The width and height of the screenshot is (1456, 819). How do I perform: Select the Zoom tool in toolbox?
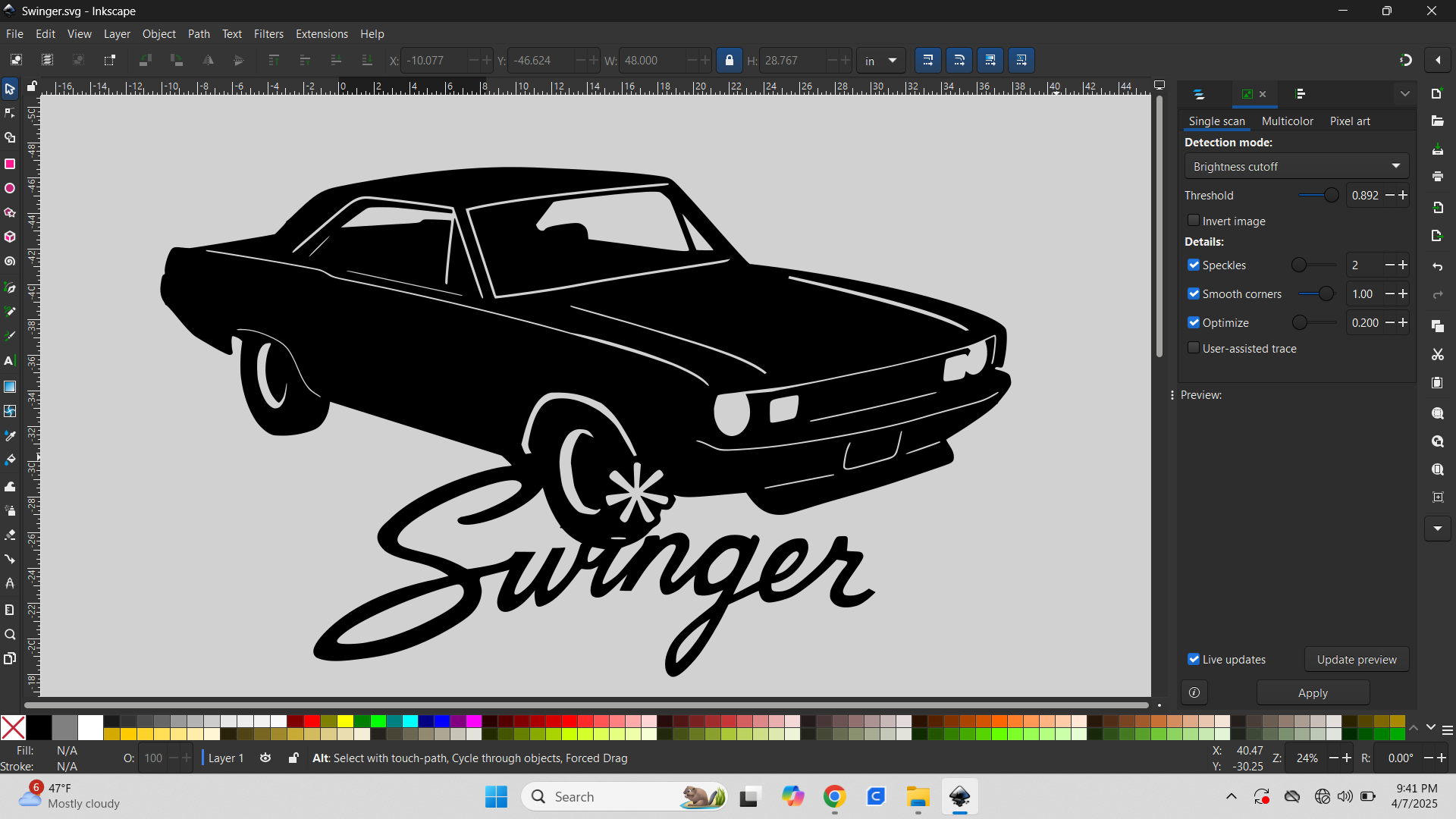point(10,635)
